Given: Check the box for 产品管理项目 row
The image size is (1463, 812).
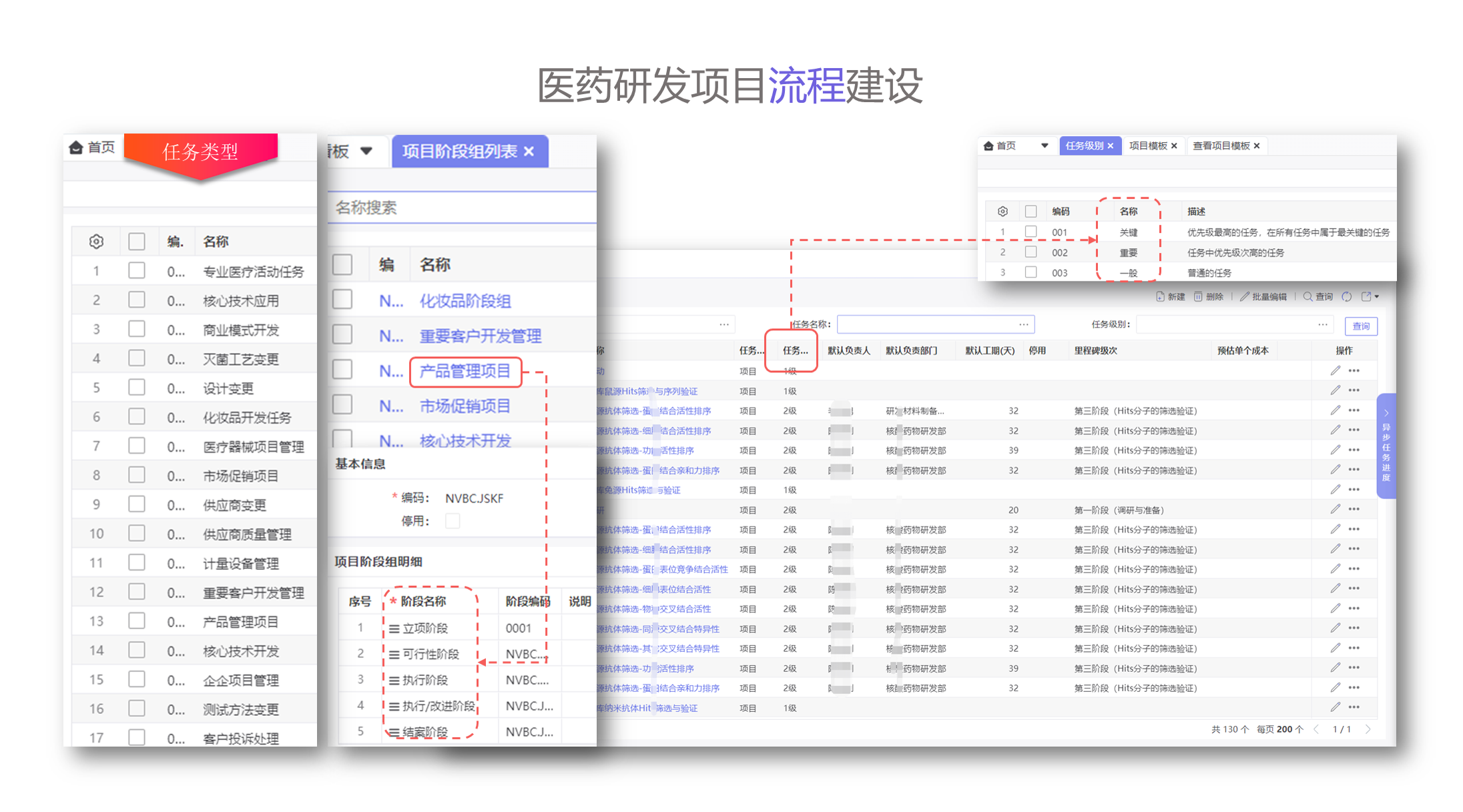Looking at the screenshot, I should point(342,370).
